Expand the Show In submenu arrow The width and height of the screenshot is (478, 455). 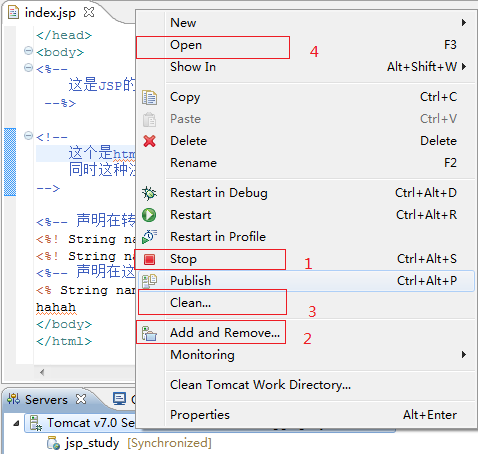(x=464, y=67)
